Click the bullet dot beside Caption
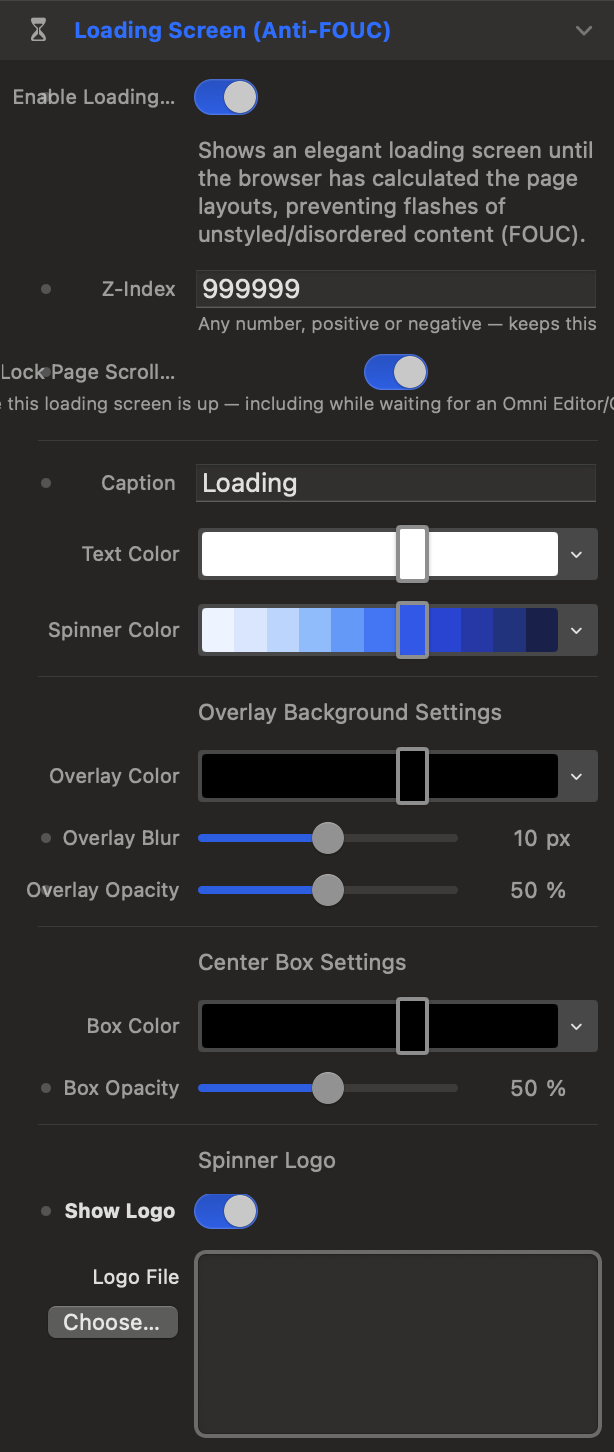The image size is (614, 1452). click(x=46, y=483)
